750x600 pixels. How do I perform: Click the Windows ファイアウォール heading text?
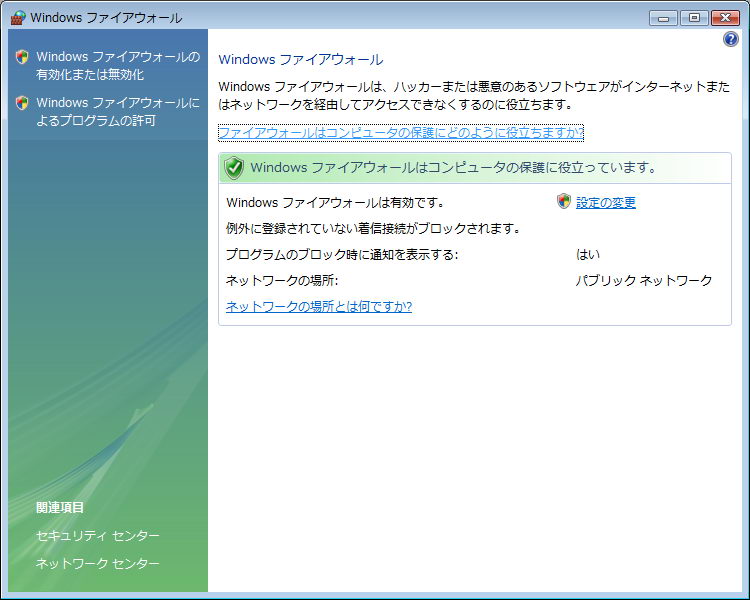pyautogui.click(x=300, y=60)
